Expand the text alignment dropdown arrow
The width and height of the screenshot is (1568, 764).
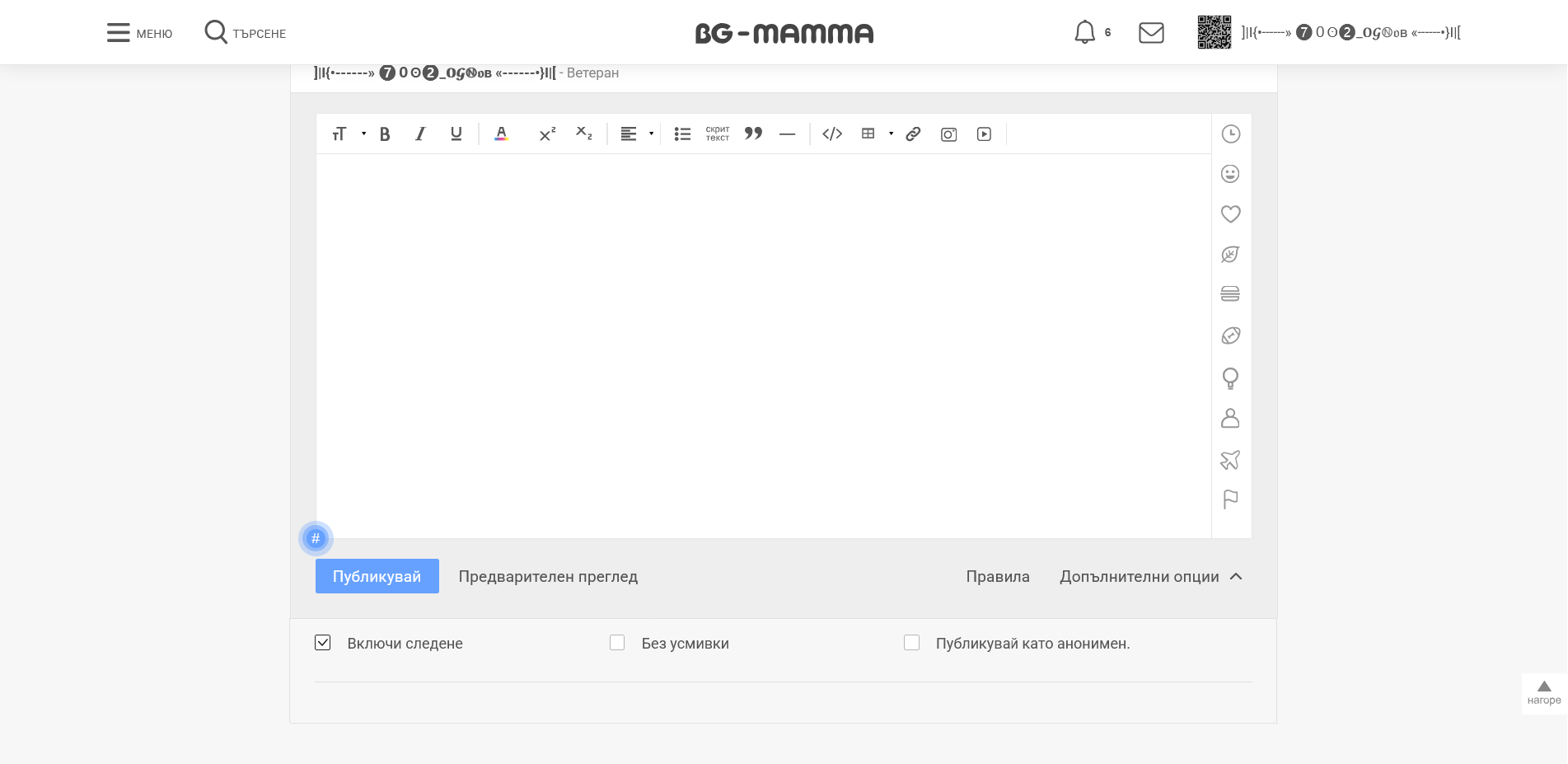point(651,134)
